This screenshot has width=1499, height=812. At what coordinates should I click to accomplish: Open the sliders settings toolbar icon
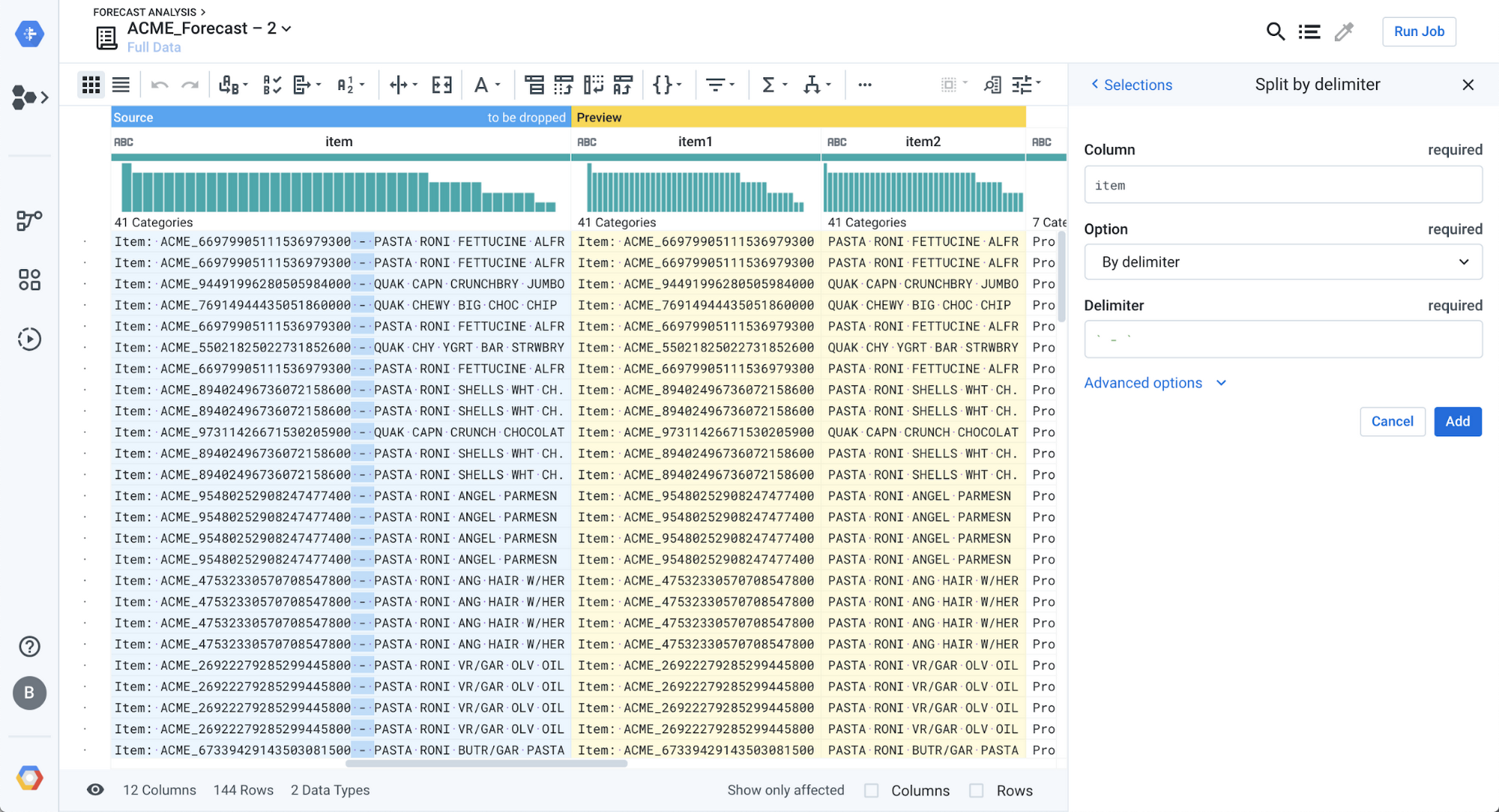click(1027, 85)
